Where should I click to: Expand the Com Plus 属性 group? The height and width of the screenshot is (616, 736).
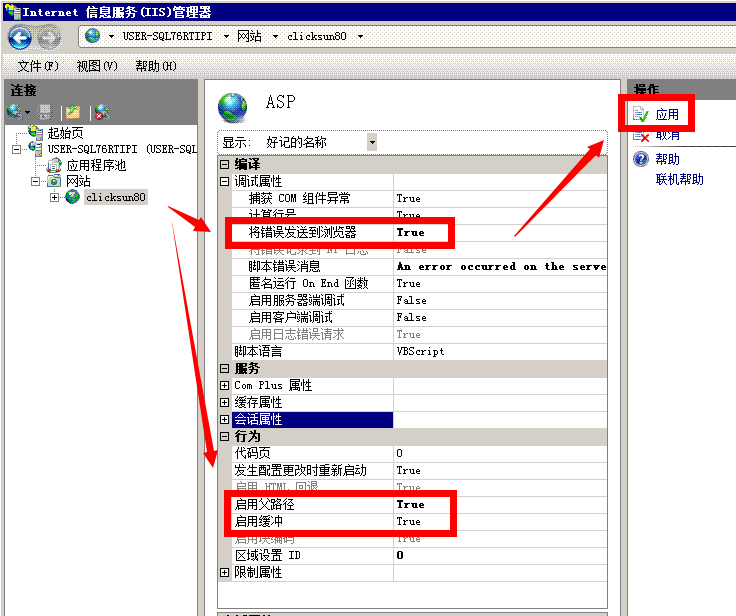point(224,385)
